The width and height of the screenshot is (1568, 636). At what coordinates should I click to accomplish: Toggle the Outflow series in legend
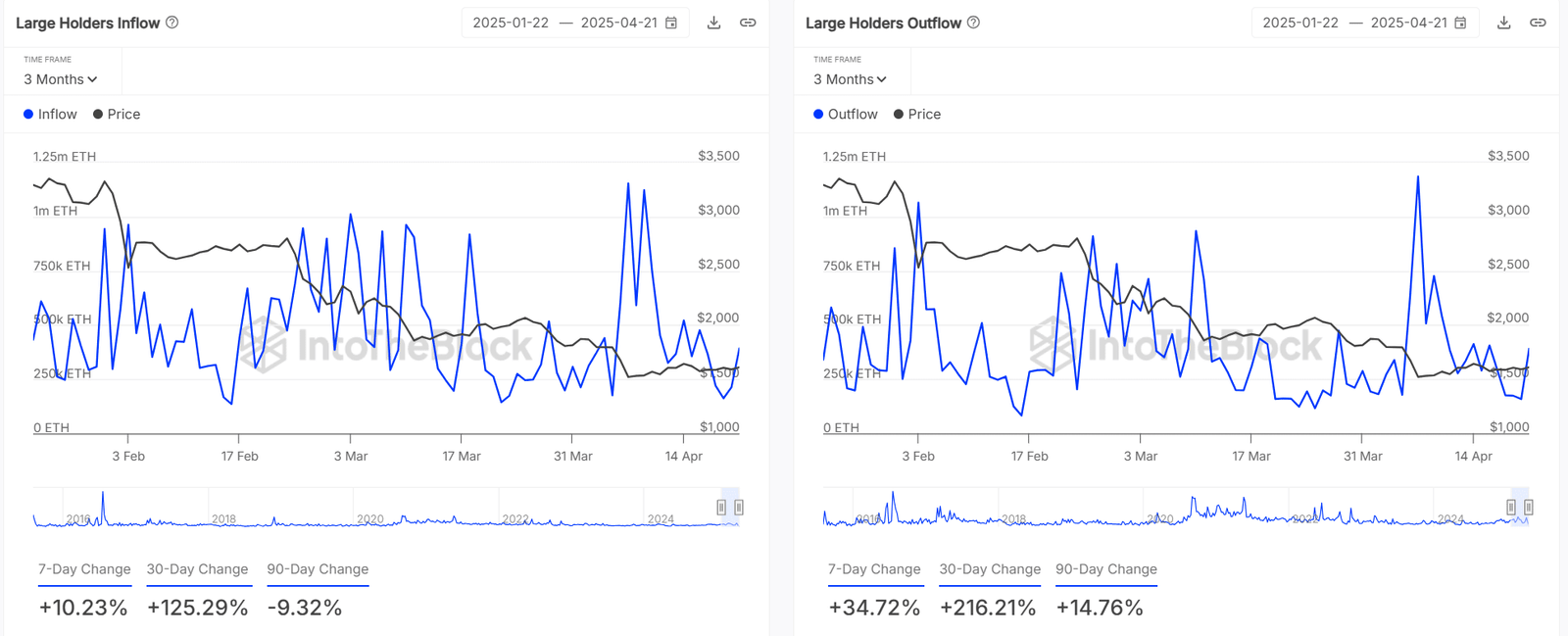(x=845, y=115)
